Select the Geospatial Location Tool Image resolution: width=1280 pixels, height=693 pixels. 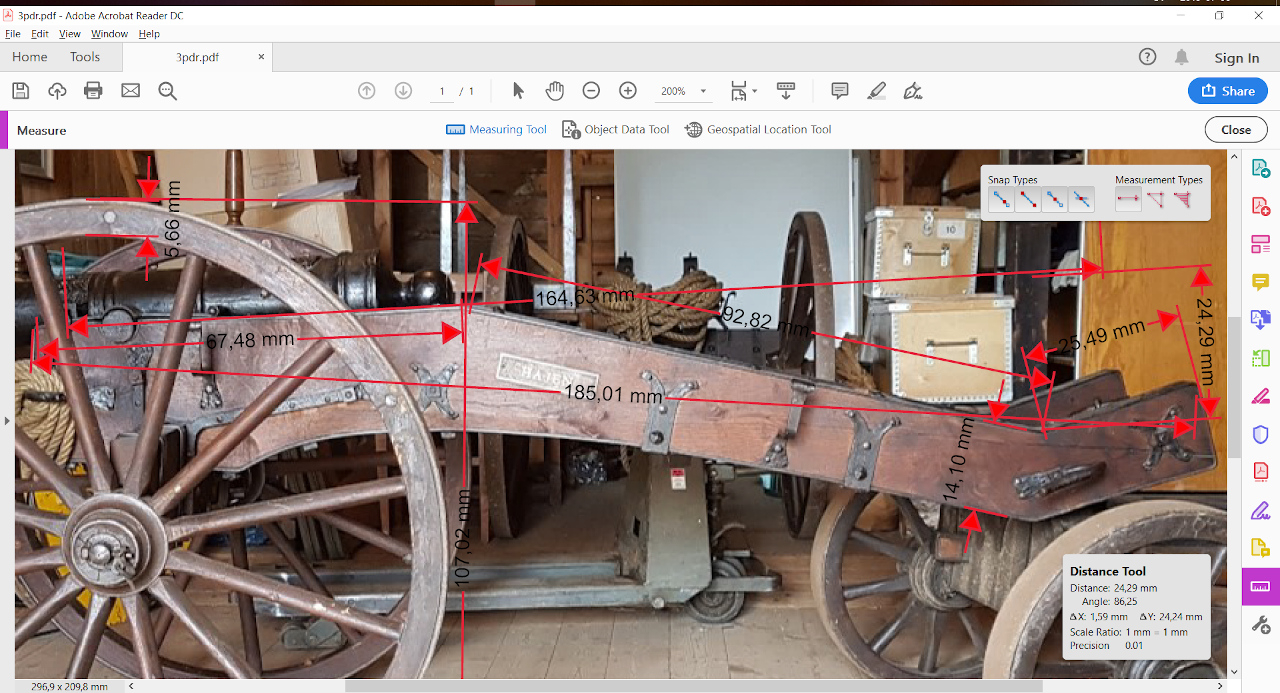[758, 130]
